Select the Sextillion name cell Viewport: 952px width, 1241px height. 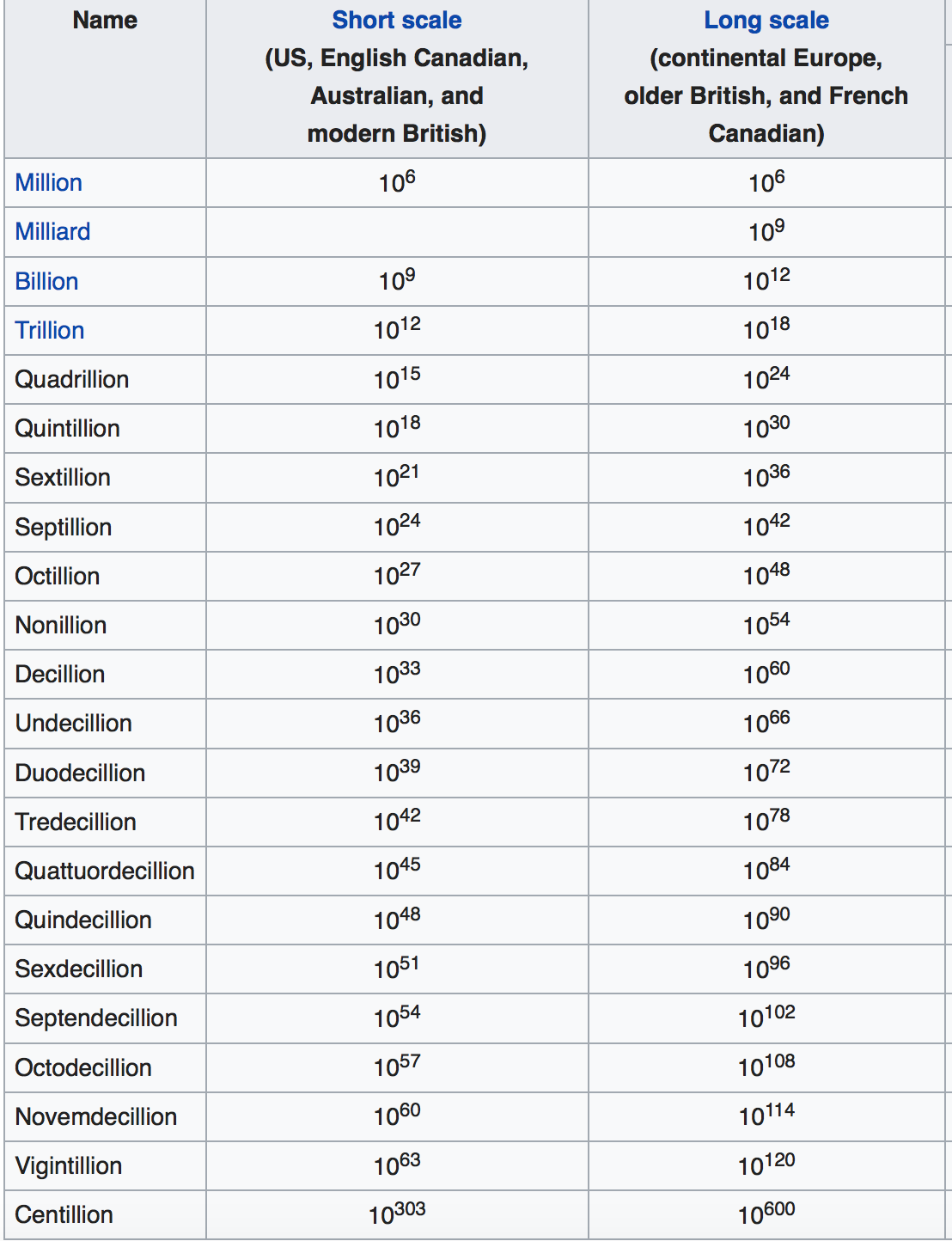click(x=106, y=477)
